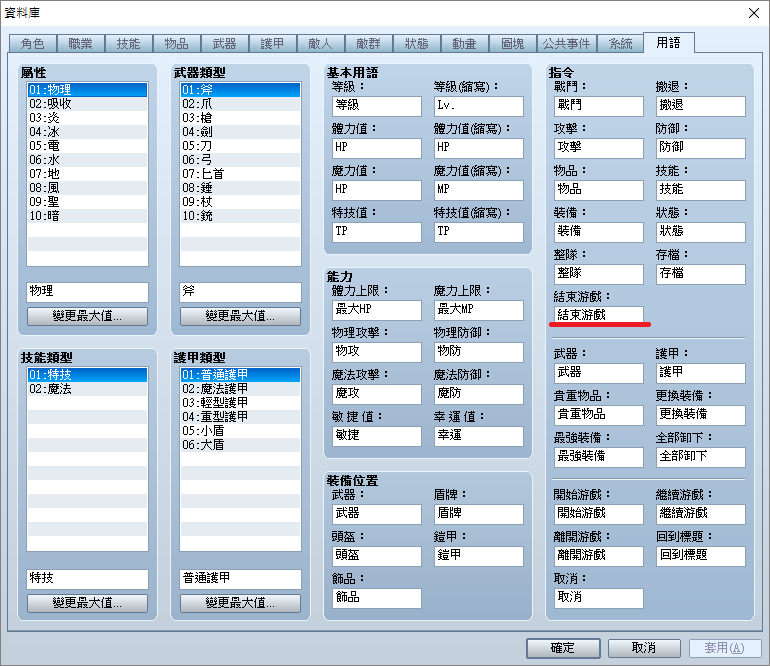770x666 pixels.
Task: Click the 魔力上限 field 最大MP
Action: coord(479,310)
